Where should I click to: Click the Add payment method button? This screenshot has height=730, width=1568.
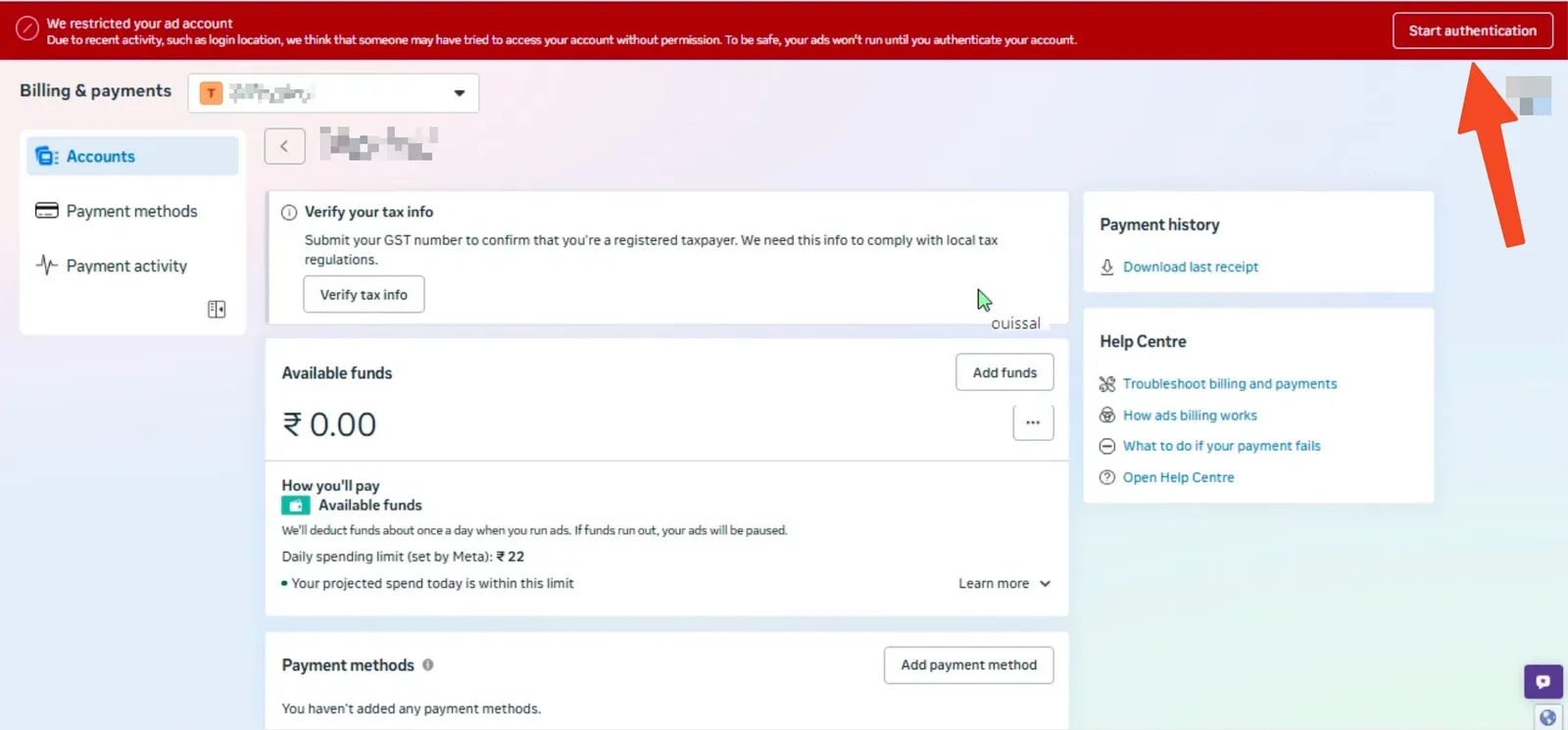(968, 665)
